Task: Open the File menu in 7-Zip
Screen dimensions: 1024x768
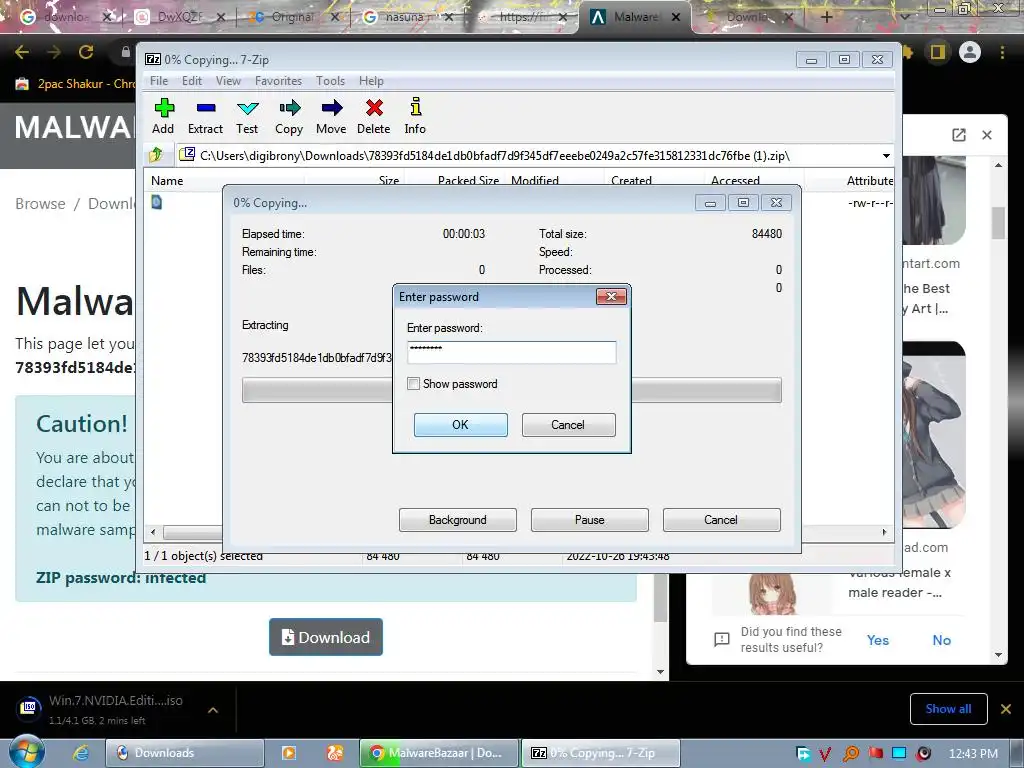Action: [159, 80]
